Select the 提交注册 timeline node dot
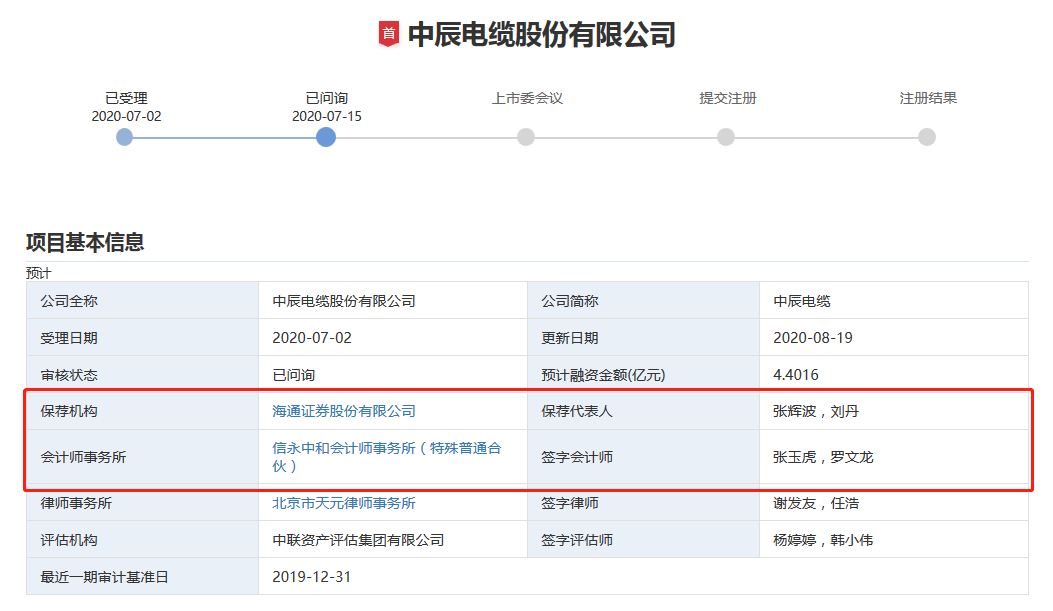Image resolution: width=1053 pixels, height=611 pixels. click(726, 138)
